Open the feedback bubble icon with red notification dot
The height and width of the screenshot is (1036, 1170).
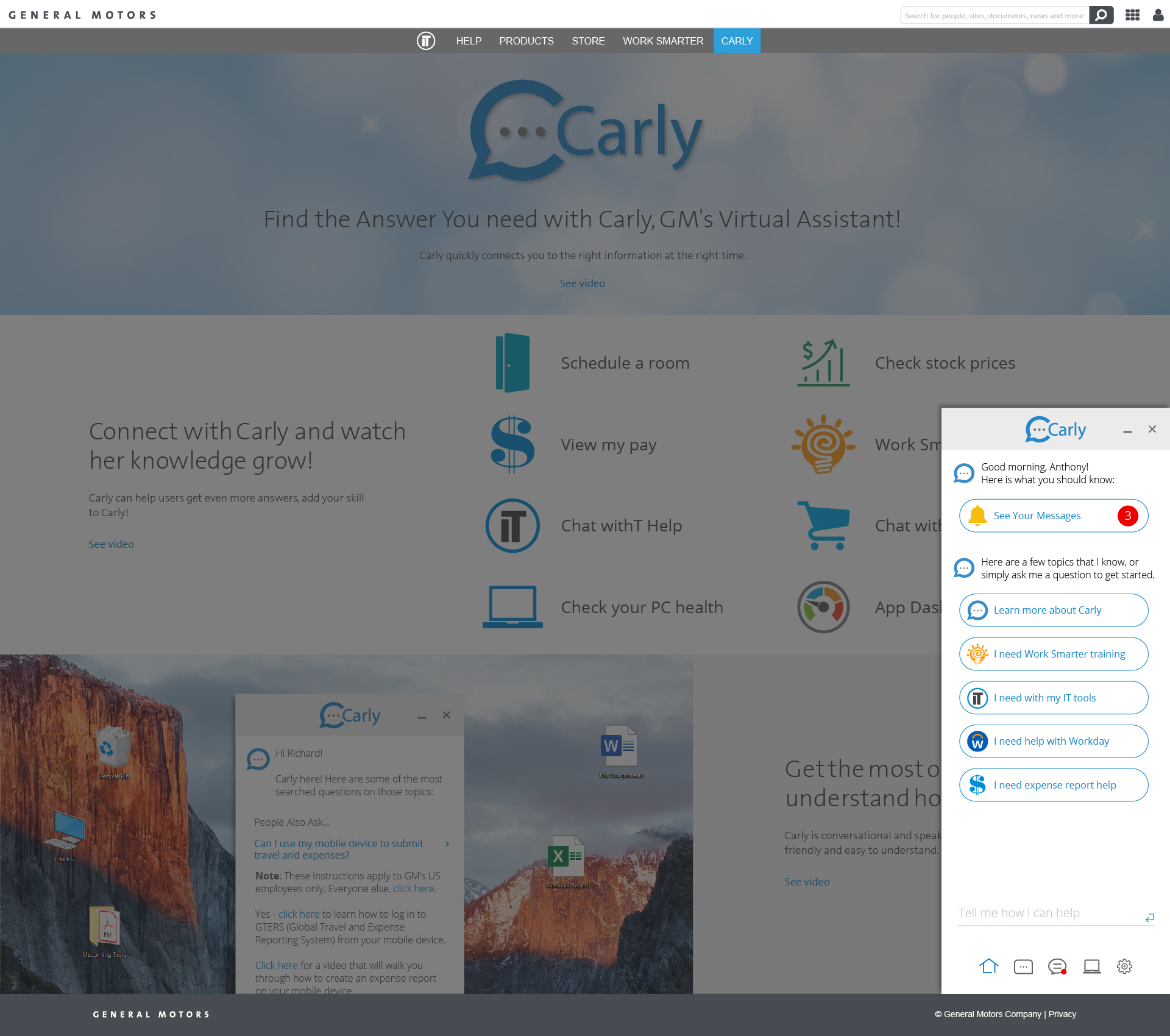tap(1057, 967)
